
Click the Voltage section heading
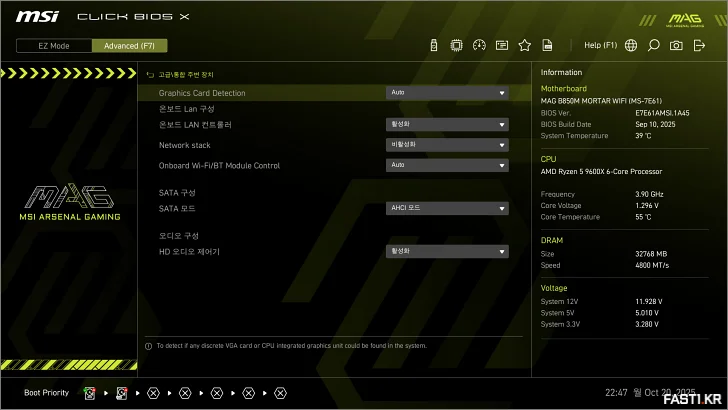point(554,288)
